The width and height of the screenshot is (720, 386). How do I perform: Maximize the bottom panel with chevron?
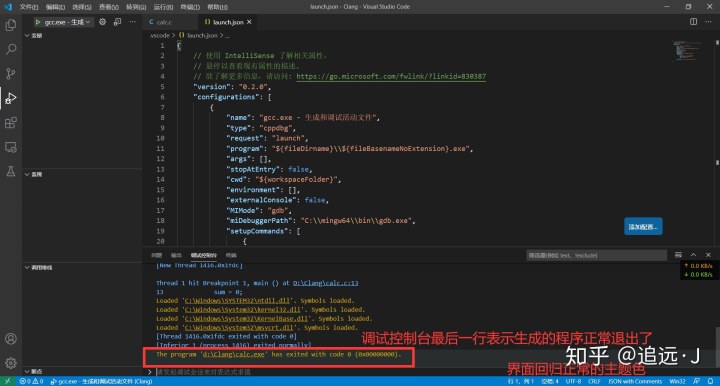(x=693, y=255)
